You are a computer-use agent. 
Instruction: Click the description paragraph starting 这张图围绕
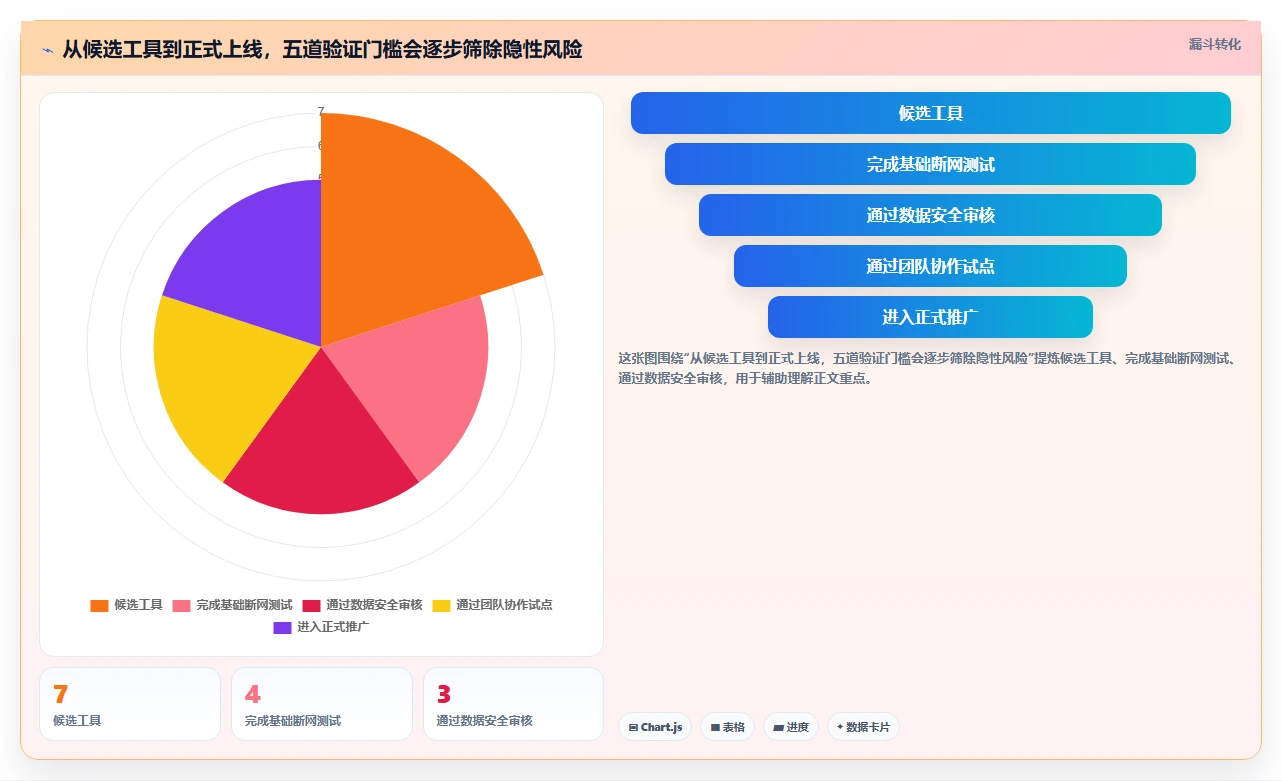point(927,368)
